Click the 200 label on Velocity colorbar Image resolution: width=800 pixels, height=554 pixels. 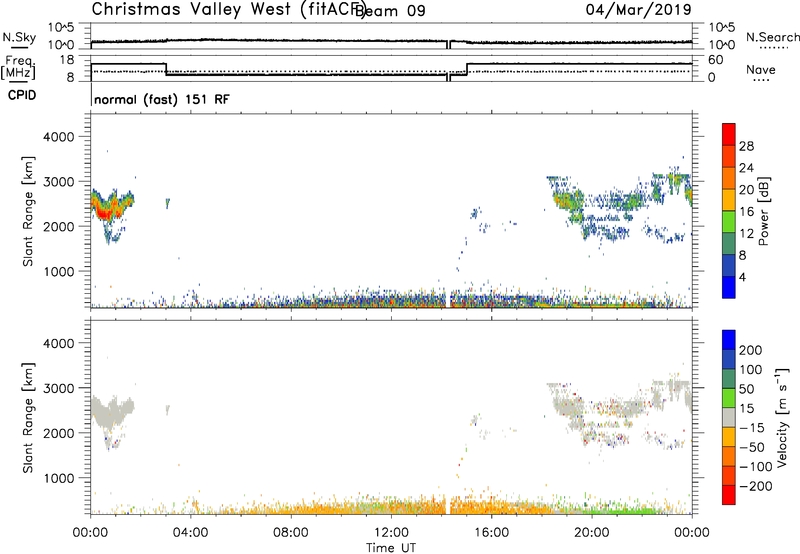[x=751, y=350]
